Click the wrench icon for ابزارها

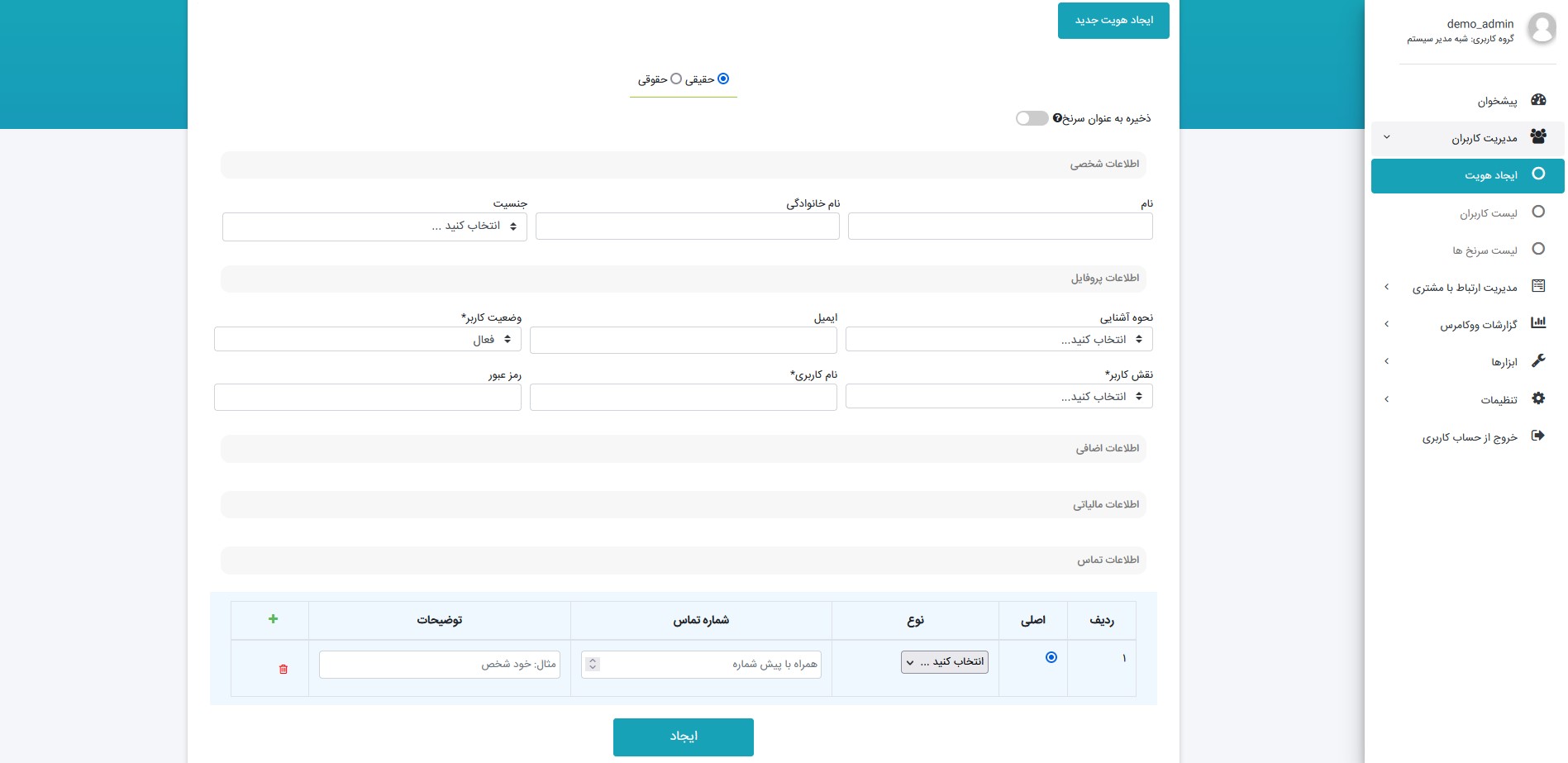[x=1537, y=360]
